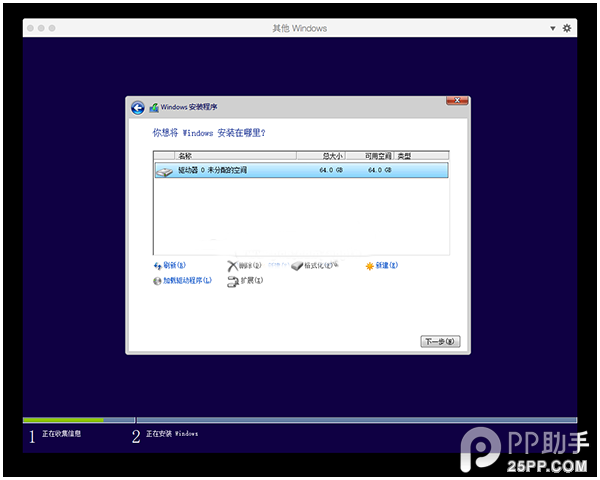Click 删除 (Delete) option

click(x=250, y=265)
